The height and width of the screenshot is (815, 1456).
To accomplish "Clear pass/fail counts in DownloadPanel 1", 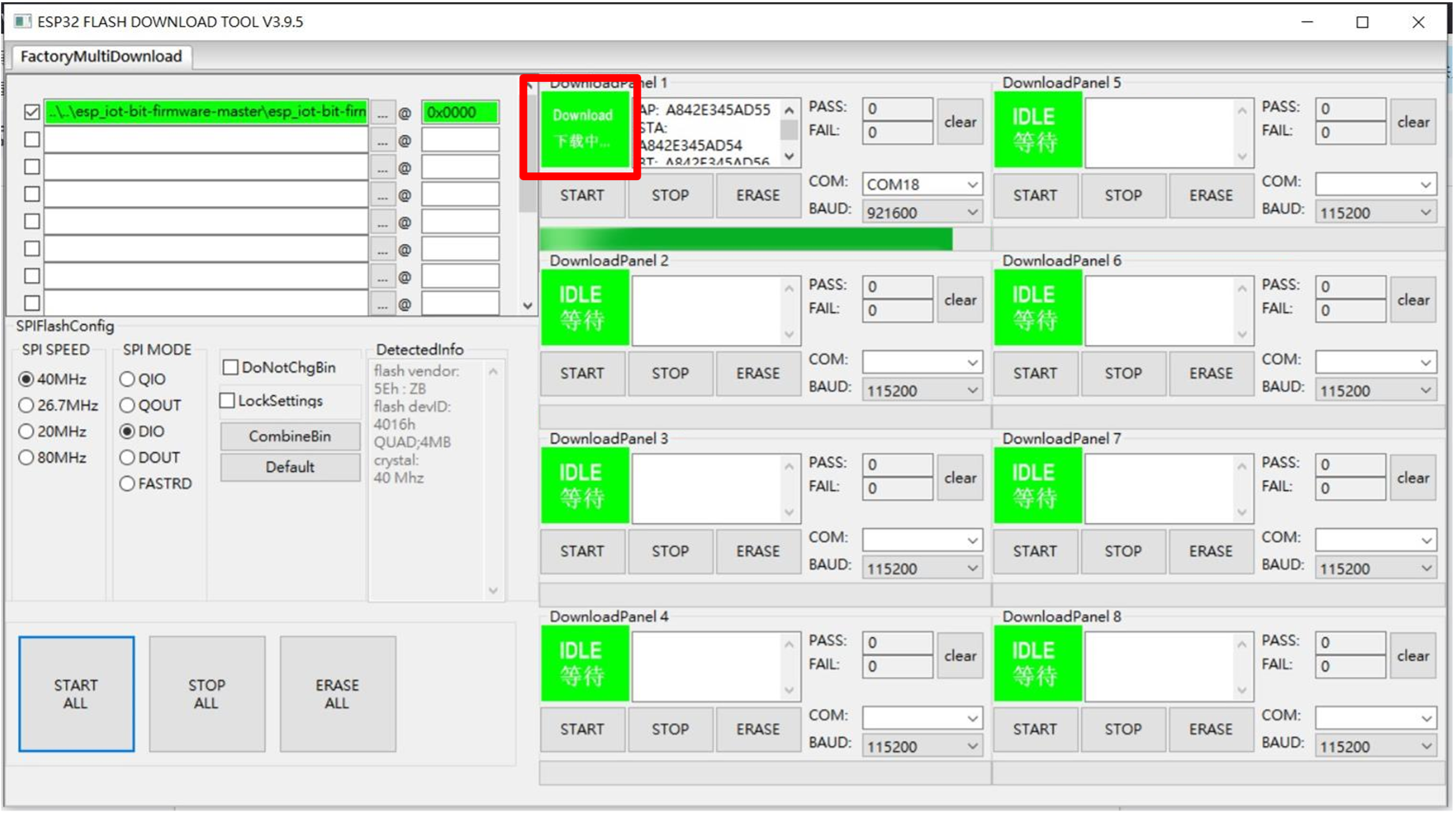I will 960,122.
